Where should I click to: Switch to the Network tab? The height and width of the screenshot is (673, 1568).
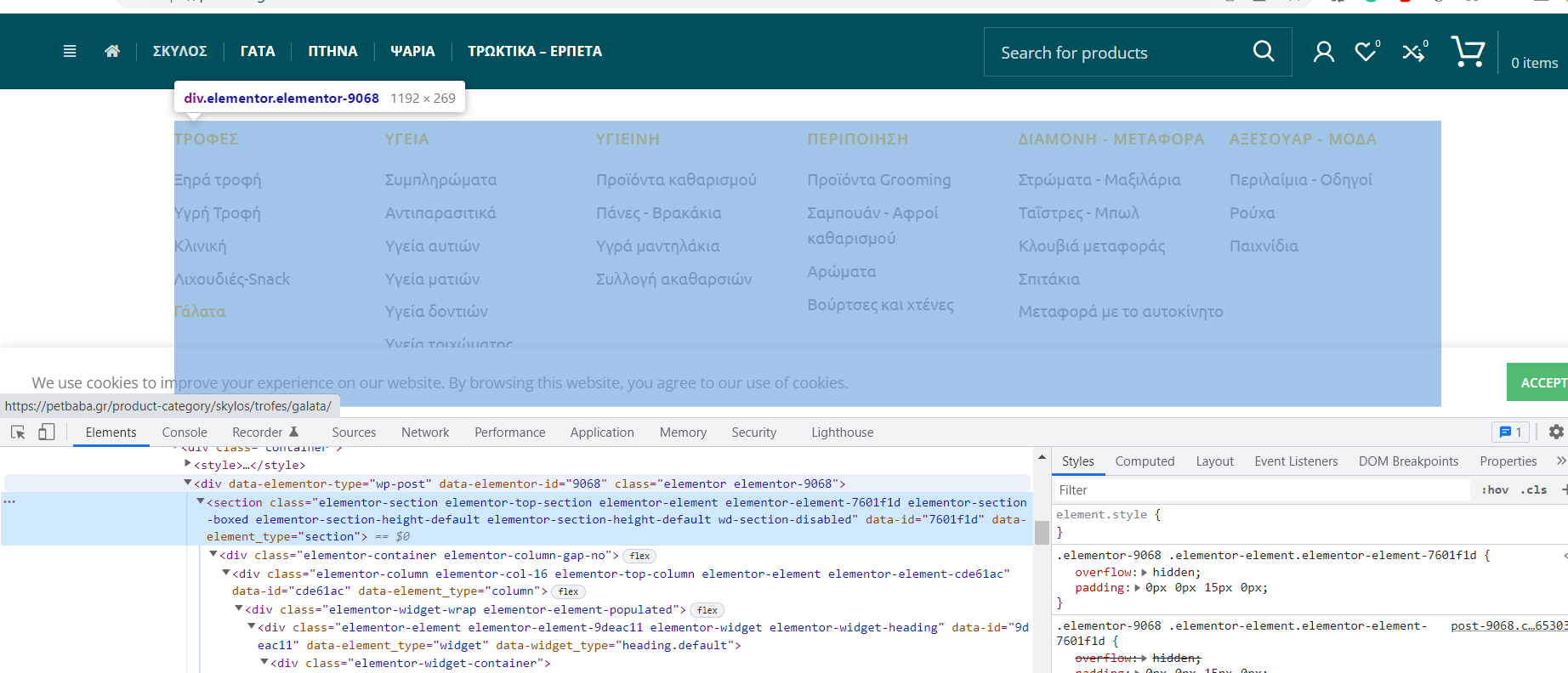425,432
